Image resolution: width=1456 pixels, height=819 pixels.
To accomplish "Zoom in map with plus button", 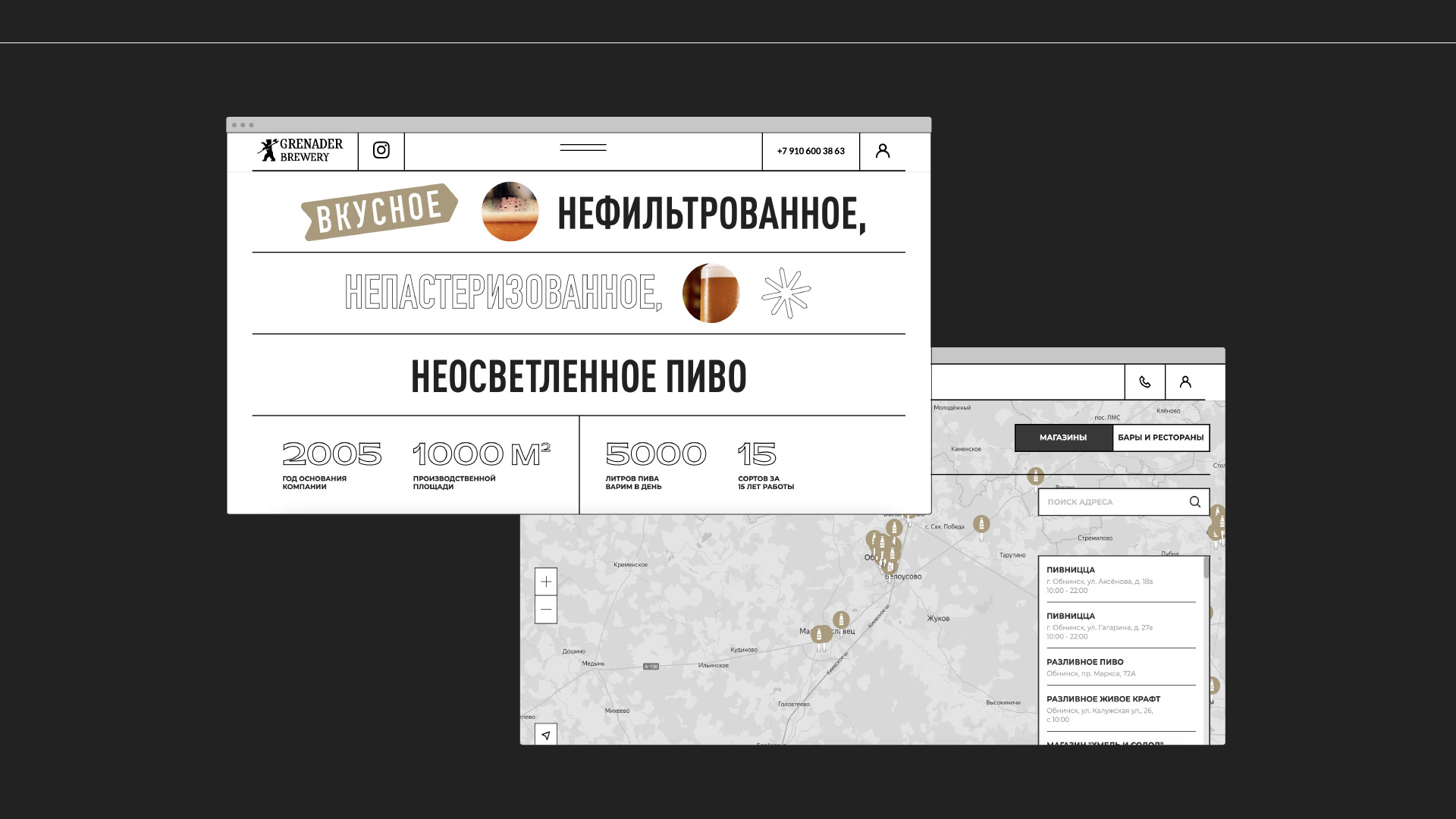I will tap(545, 582).
